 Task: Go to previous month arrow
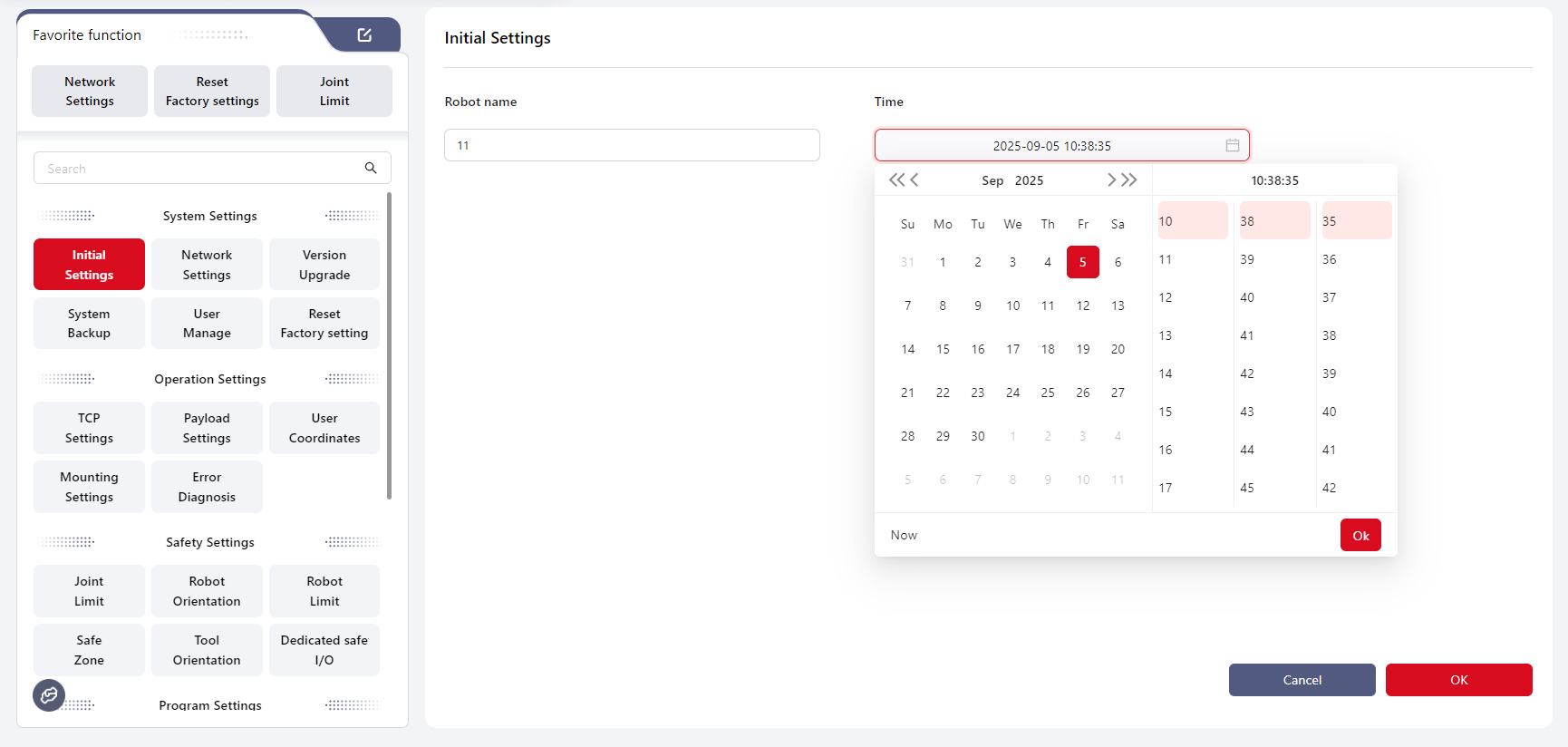tap(915, 179)
